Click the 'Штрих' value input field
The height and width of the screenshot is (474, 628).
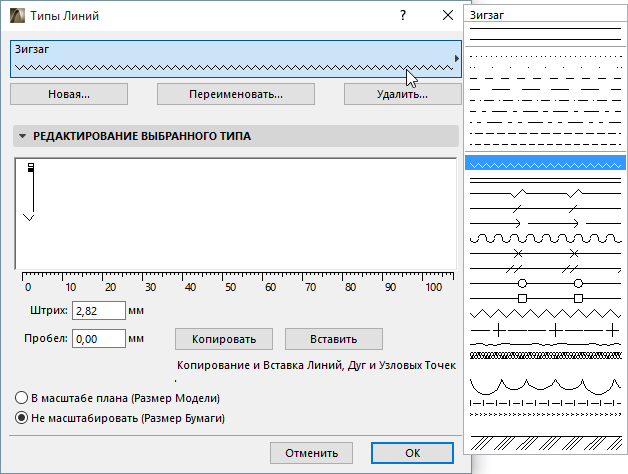click(97, 312)
